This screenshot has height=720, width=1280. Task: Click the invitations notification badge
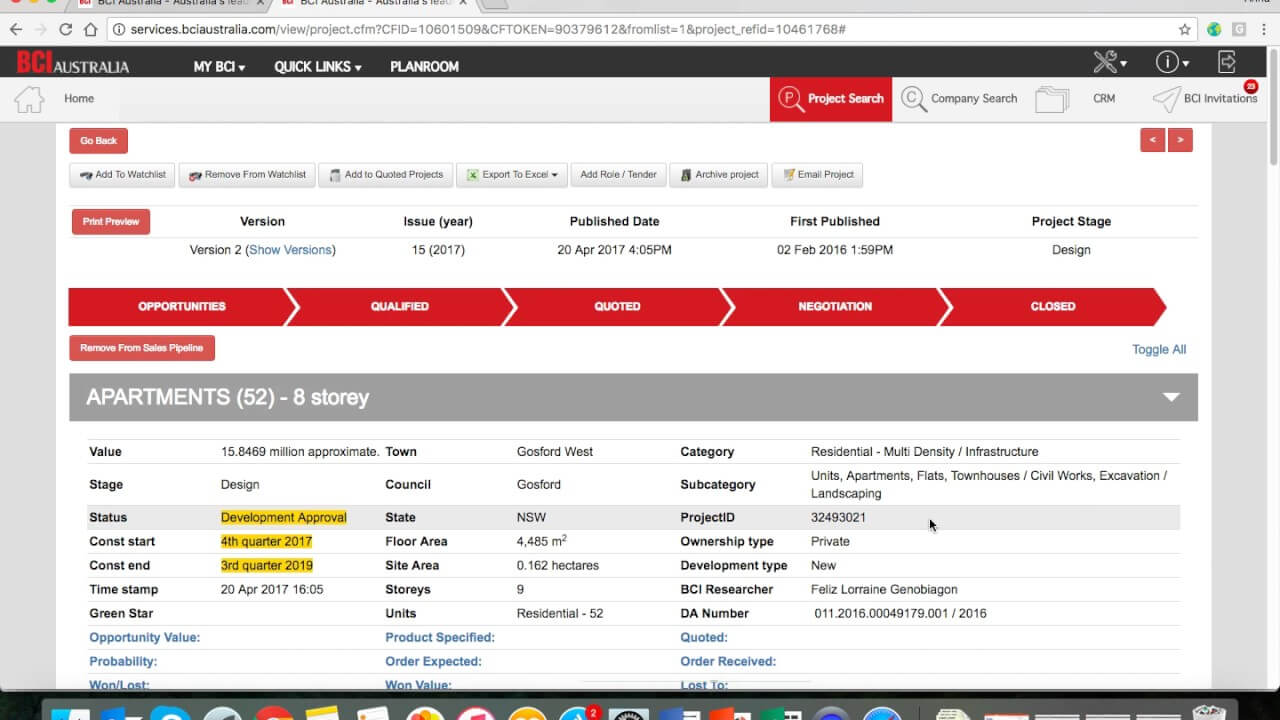(x=1250, y=86)
